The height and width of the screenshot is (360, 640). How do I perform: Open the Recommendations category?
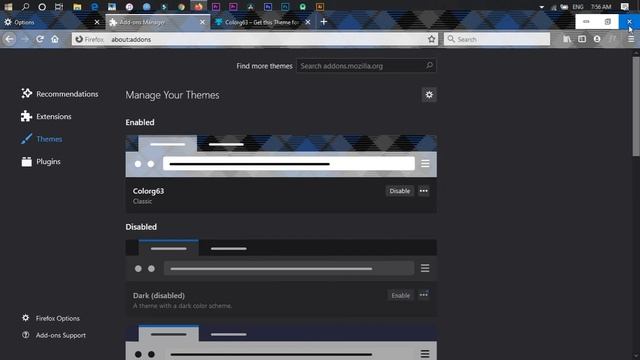[x=60, y=94]
